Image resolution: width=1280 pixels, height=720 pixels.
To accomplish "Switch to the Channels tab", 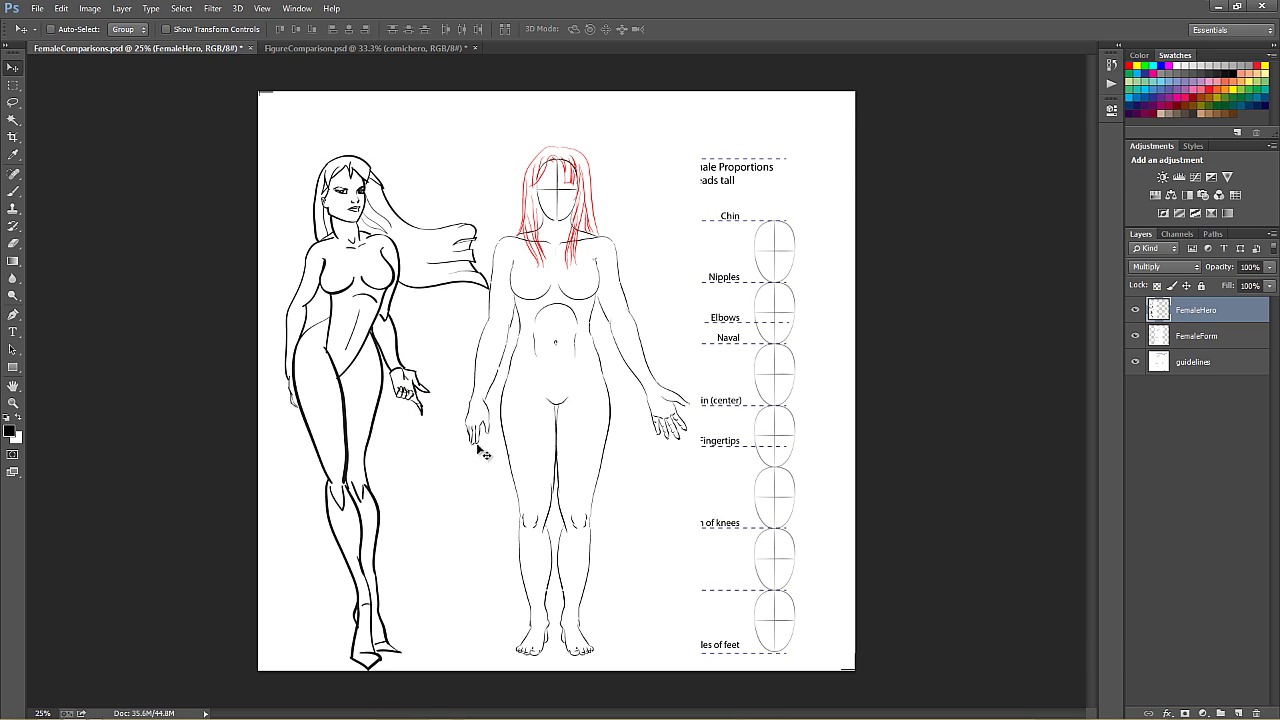I will (1176, 234).
